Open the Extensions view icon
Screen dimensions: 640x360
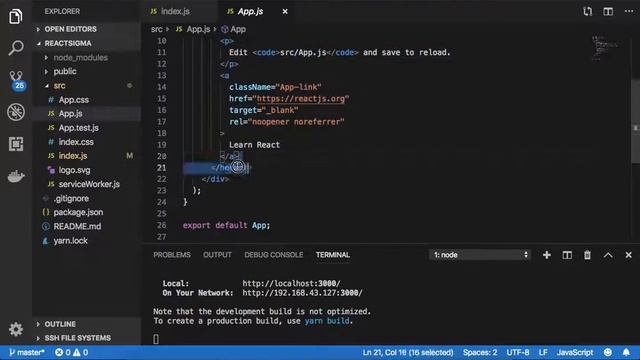click(16, 144)
